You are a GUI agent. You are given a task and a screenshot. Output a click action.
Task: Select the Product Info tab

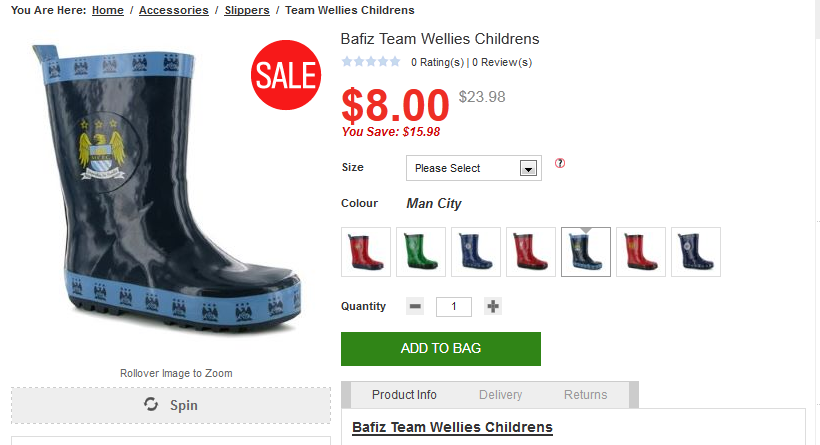(x=404, y=395)
